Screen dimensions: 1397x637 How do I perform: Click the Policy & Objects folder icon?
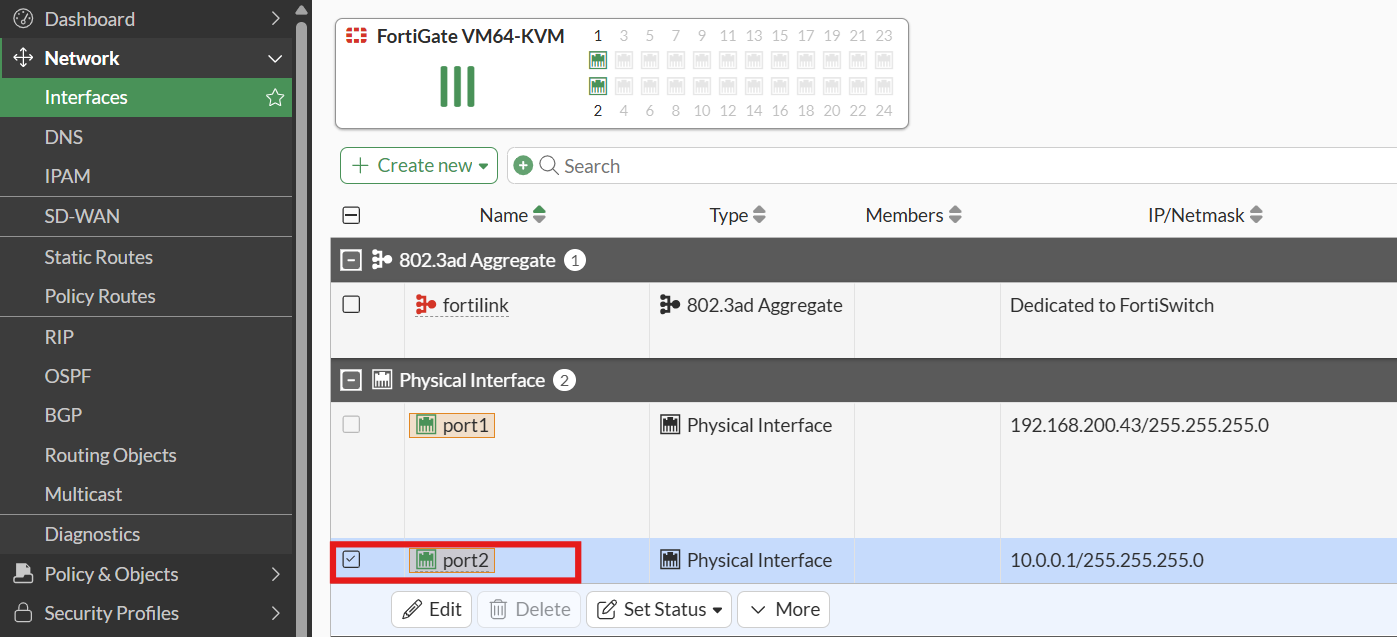pyautogui.click(x=22, y=574)
